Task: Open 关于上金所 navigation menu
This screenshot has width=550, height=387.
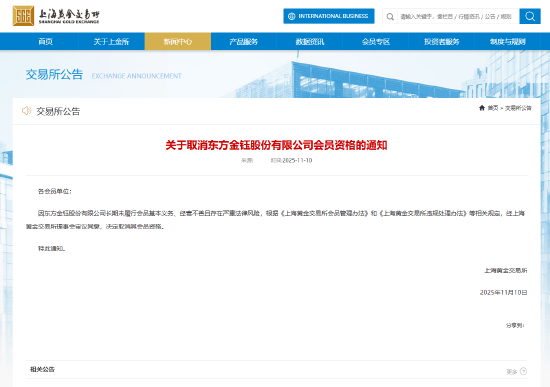Action: point(112,41)
